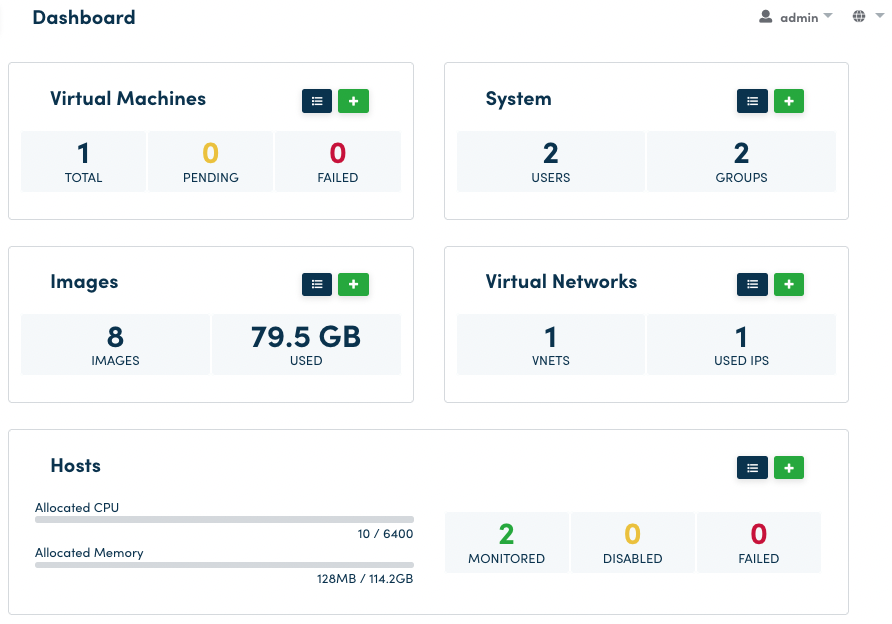Open the Images list view icon

click(x=317, y=285)
